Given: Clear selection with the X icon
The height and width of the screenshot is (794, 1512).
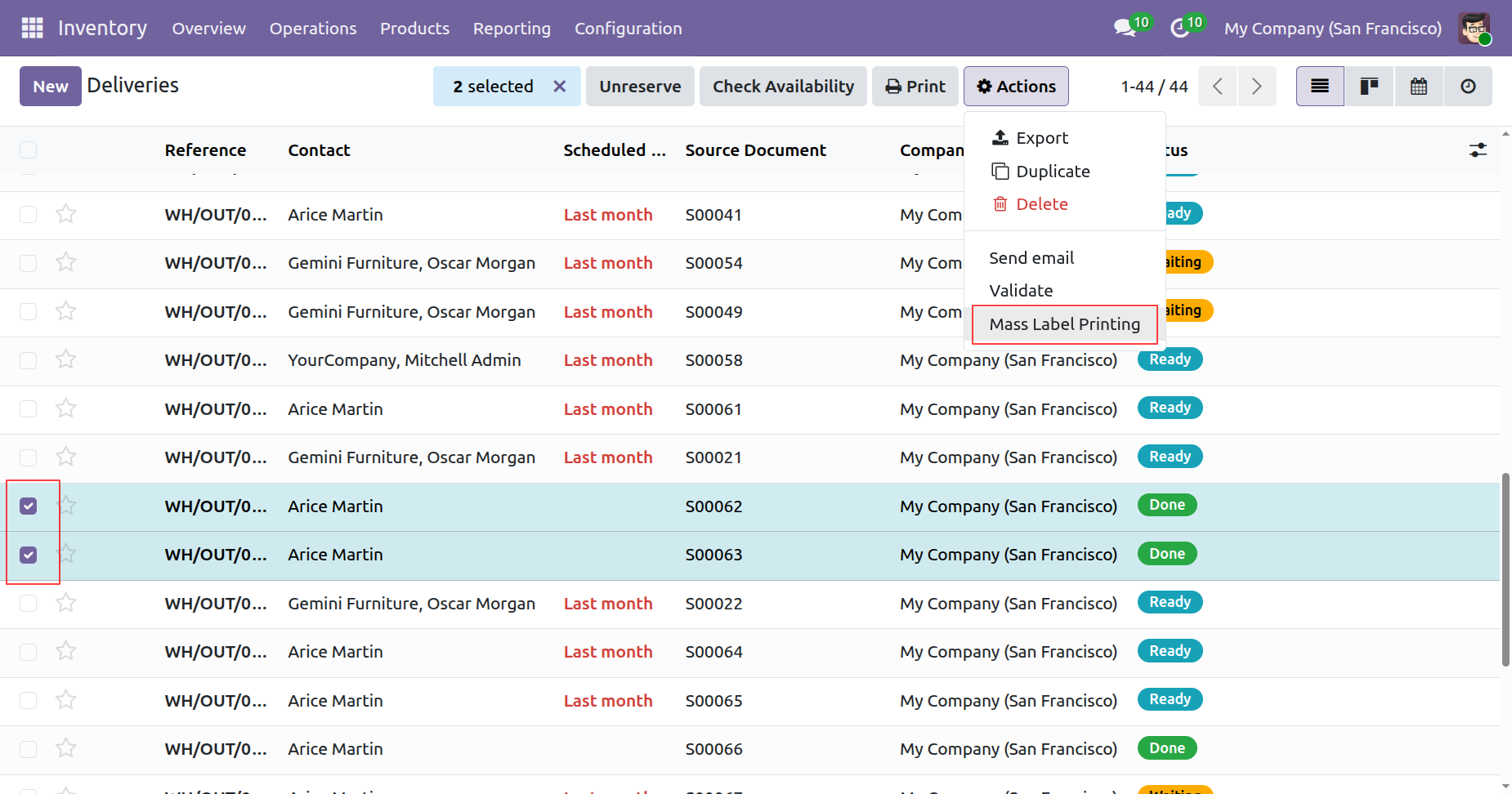Looking at the screenshot, I should tap(560, 87).
